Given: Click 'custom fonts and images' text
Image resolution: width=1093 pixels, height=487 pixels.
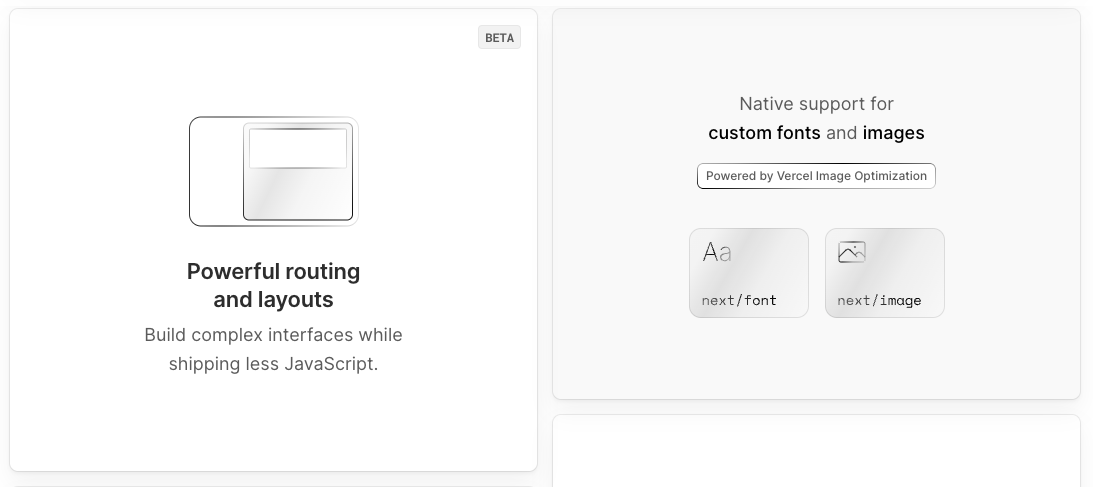Looking at the screenshot, I should click(x=816, y=133).
